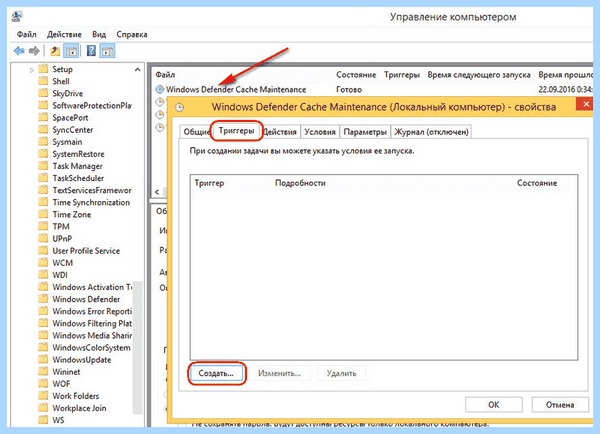Click the WDI folder icon
Viewport: 600px width, 434px height.
point(43,275)
